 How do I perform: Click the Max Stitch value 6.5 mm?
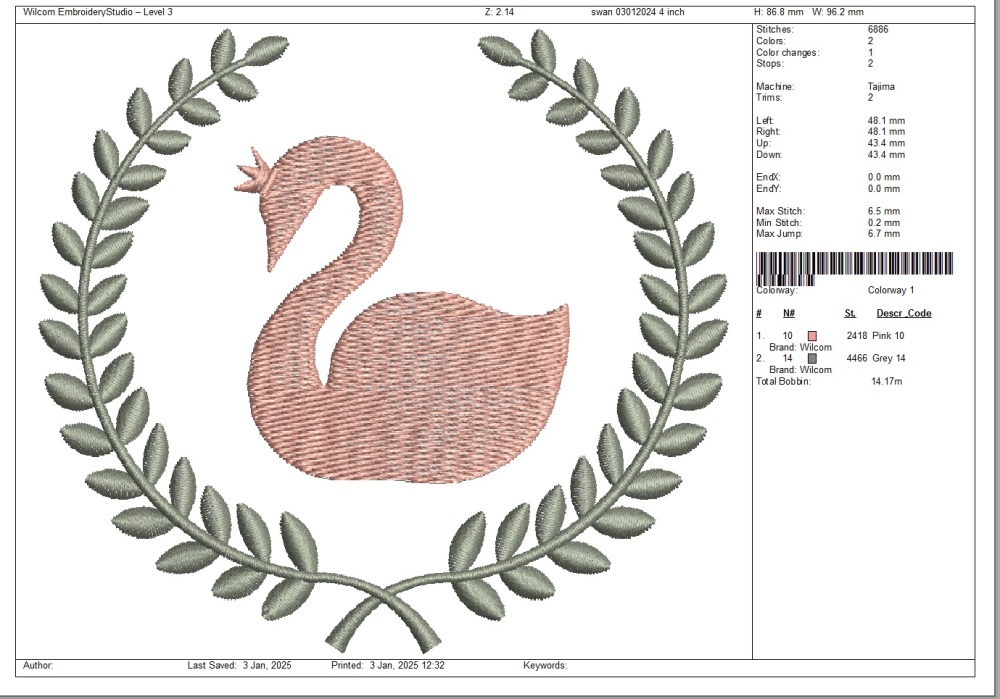pyautogui.click(x=884, y=211)
